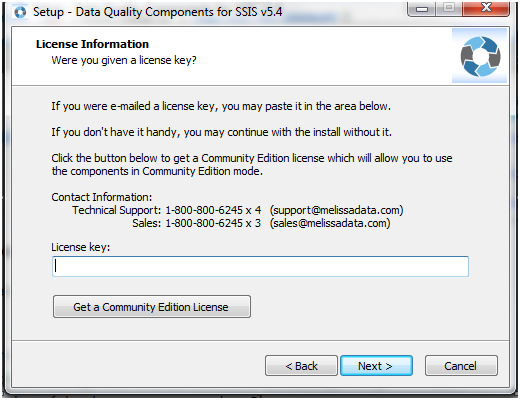Minimize the Setup window
Screen dimensions: 520x400
pos(422,9)
